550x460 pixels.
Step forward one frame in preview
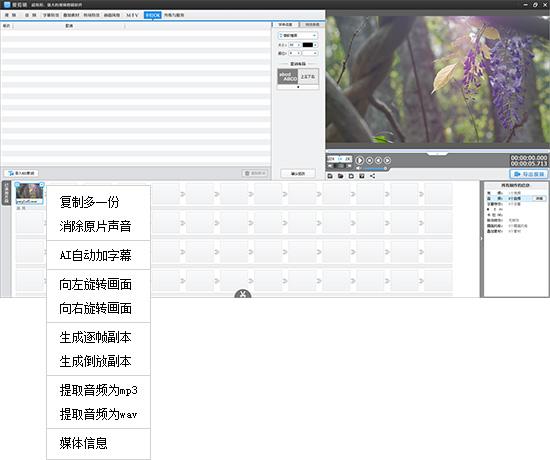click(x=387, y=160)
